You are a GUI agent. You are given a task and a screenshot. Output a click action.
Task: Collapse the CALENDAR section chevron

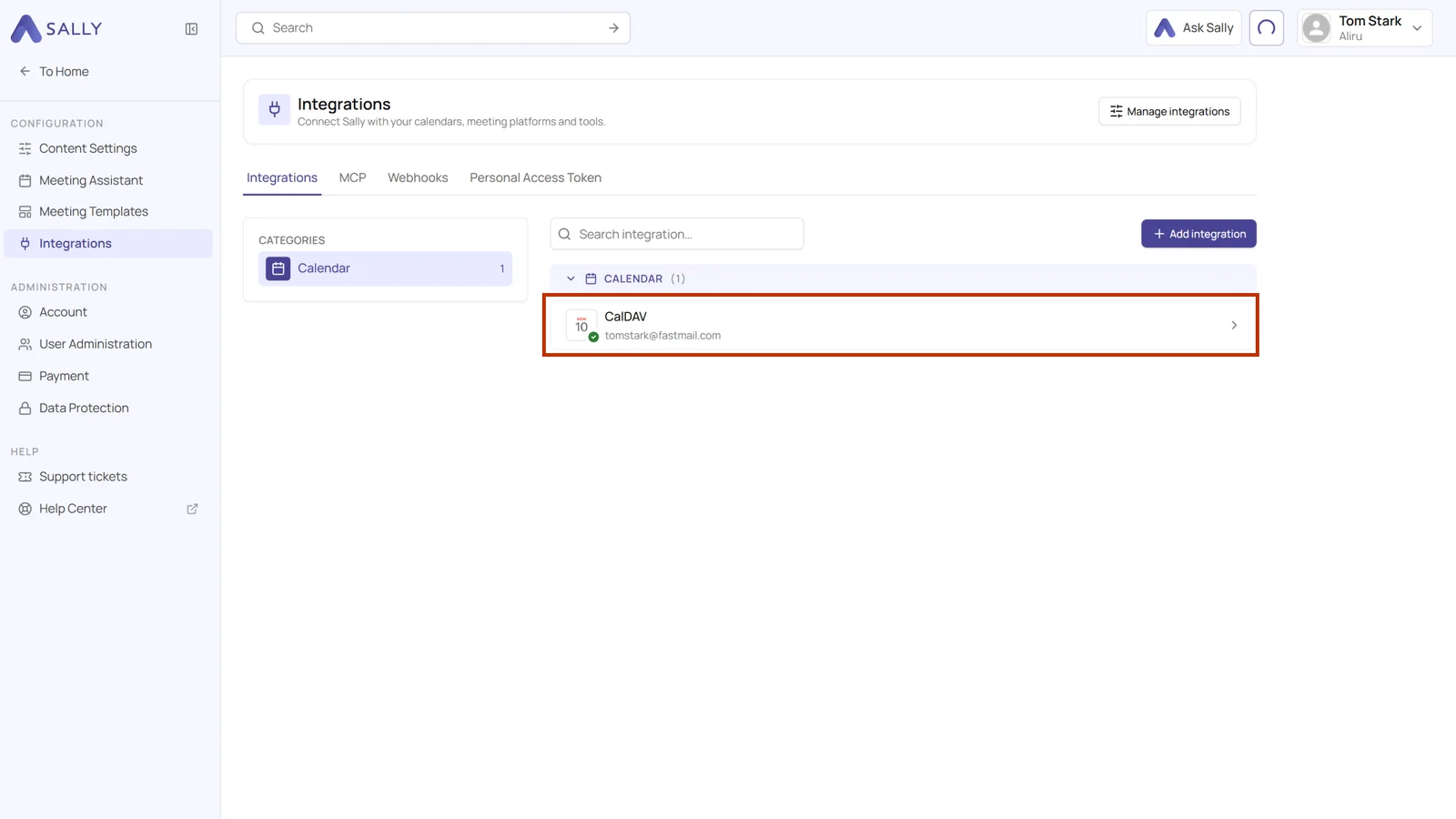[571, 278]
